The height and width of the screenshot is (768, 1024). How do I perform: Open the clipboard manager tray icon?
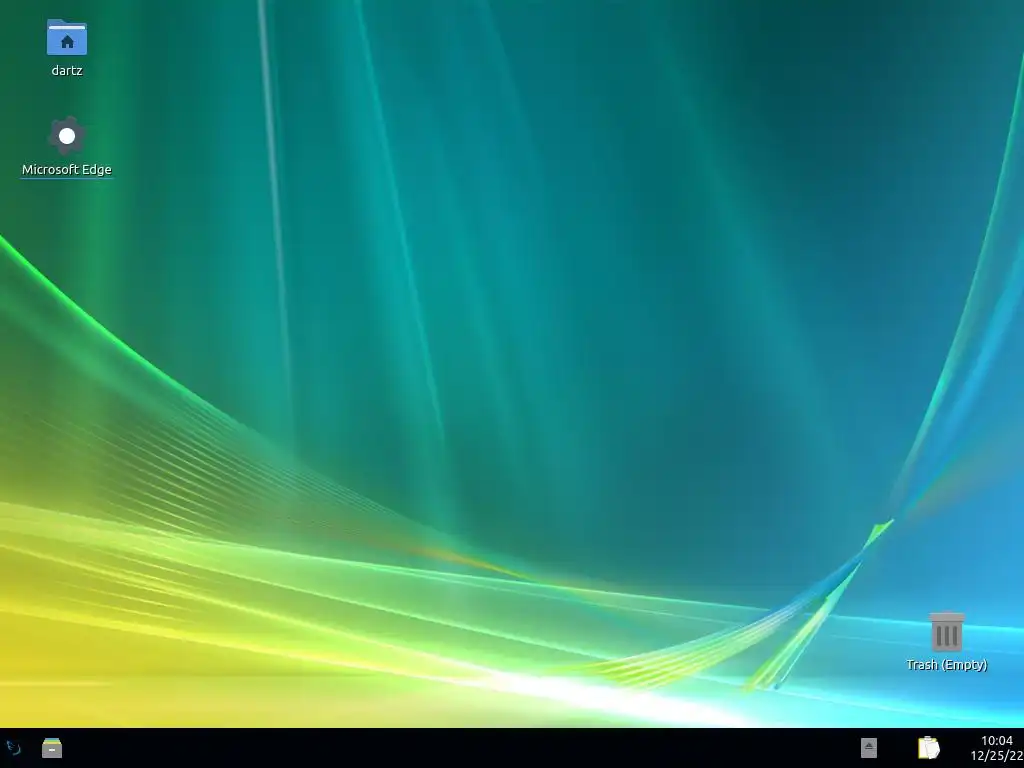pos(928,748)
